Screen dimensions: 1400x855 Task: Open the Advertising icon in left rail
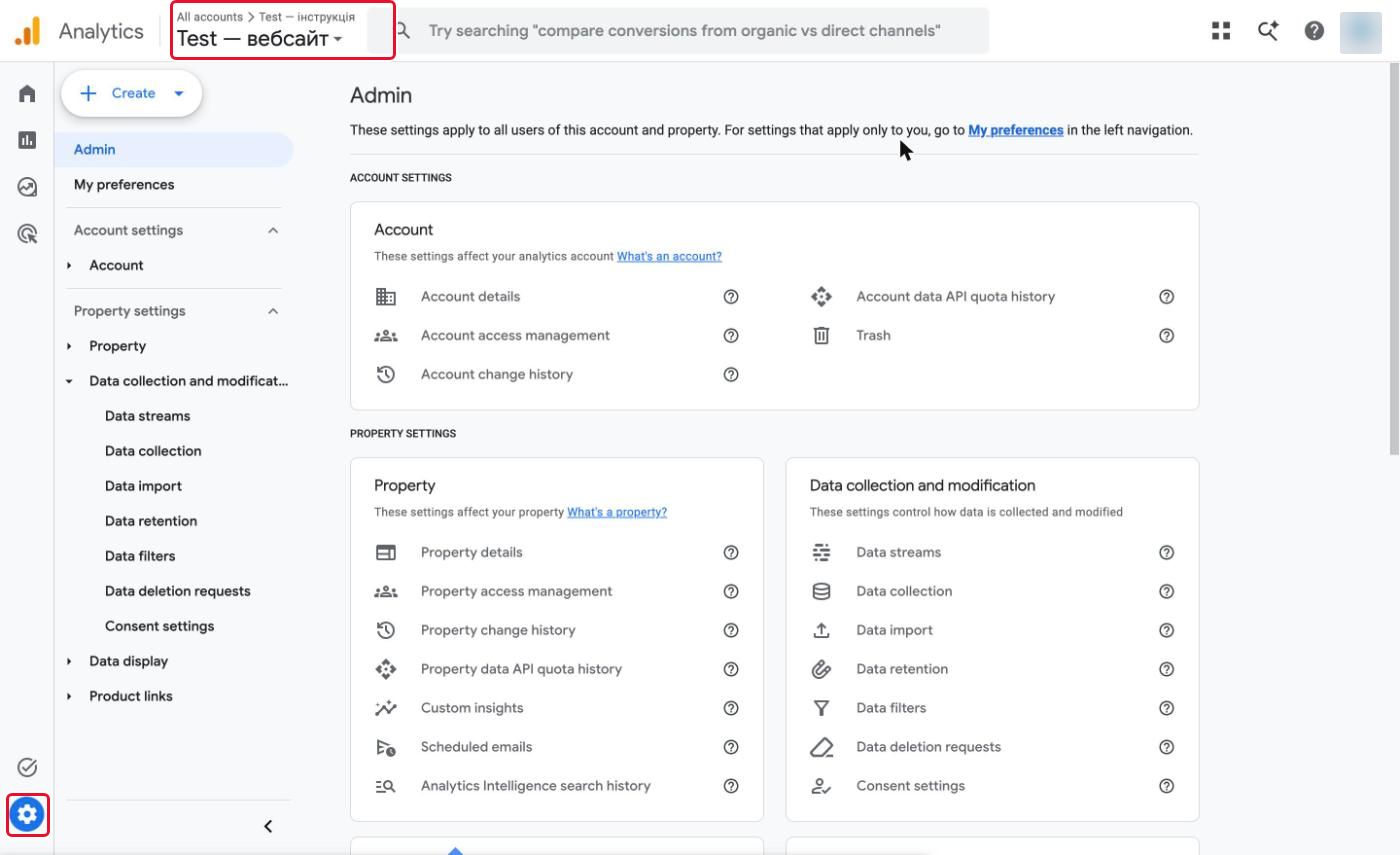27,234
